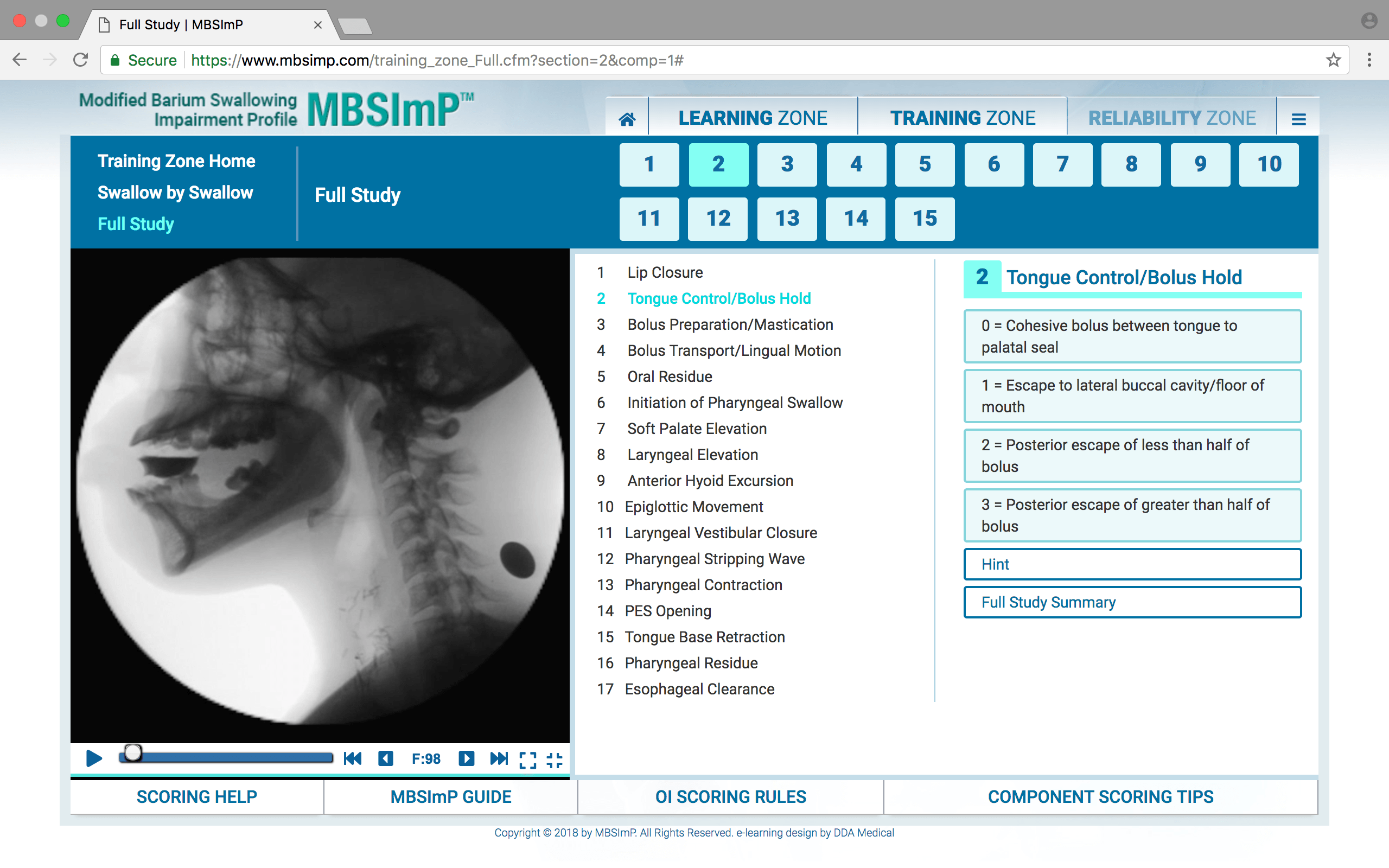Open SCORING HELP
Viewport: 1389px width, 868px height.
pyautogui.click(x=197, y=797)
